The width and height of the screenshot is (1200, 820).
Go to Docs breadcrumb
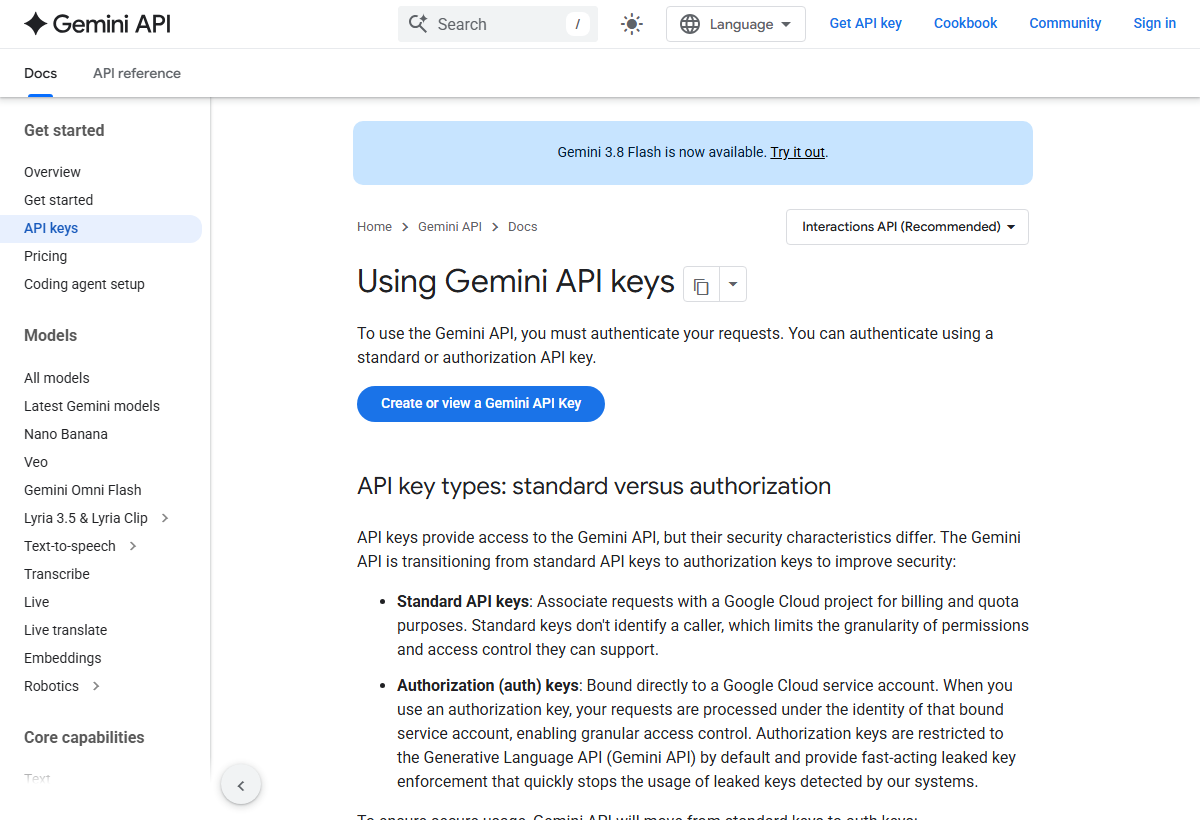tap(523, 227)
